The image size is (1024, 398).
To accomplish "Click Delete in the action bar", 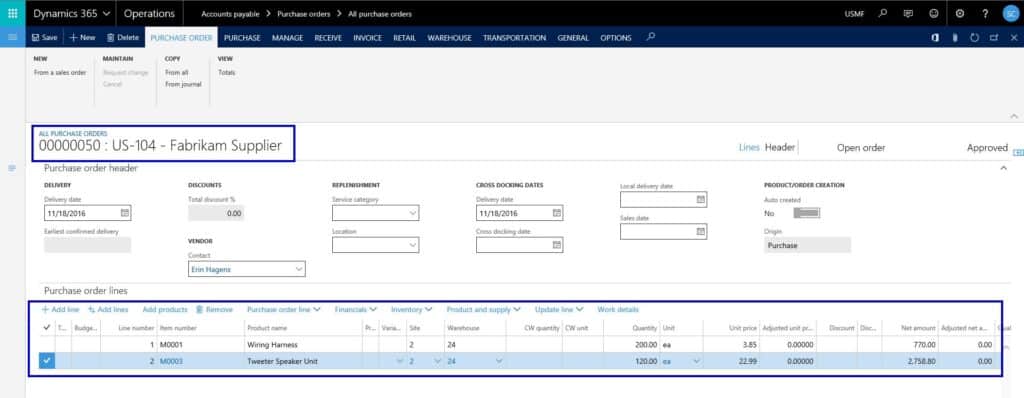I will [123, 38].
